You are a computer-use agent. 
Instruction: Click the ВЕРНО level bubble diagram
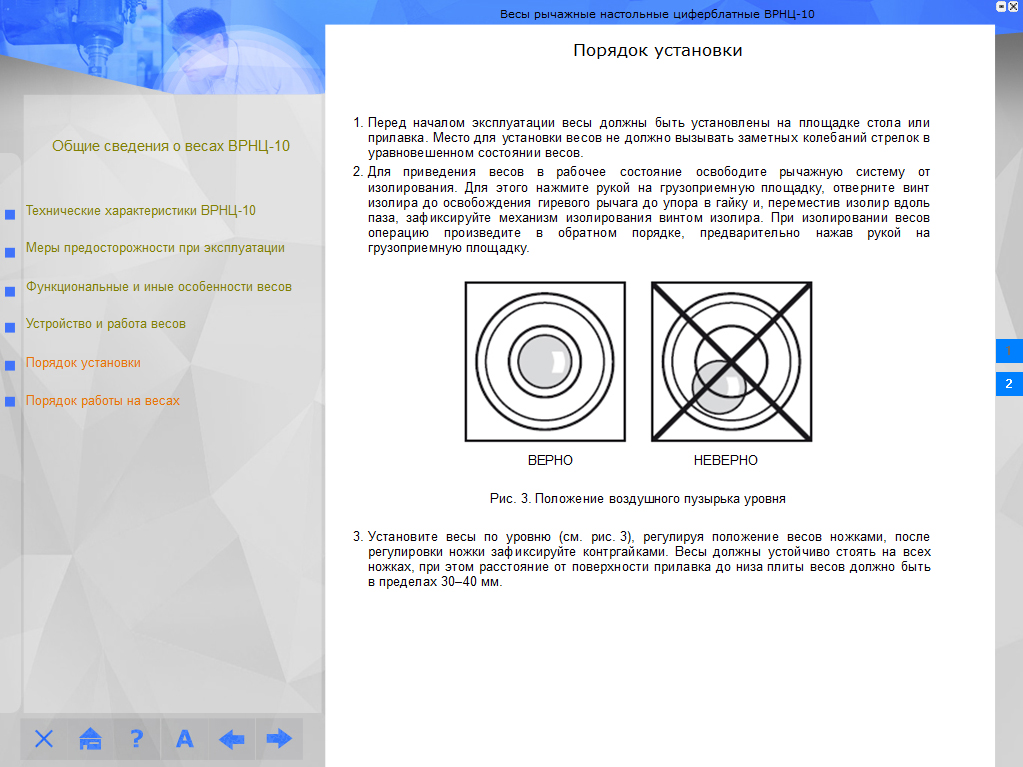tap(545, 362)
